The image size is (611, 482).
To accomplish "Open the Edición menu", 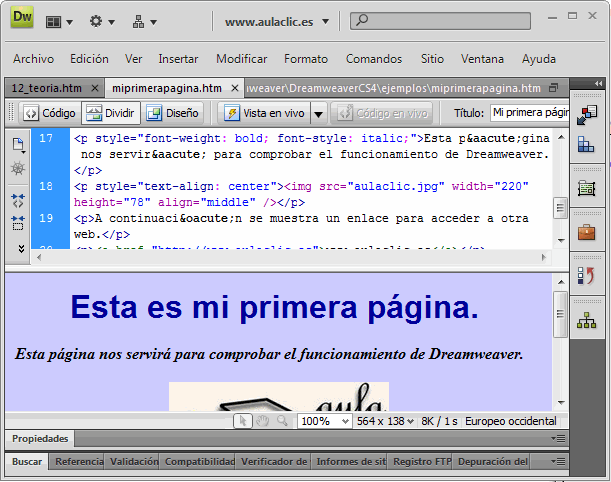I will point(89,59).
